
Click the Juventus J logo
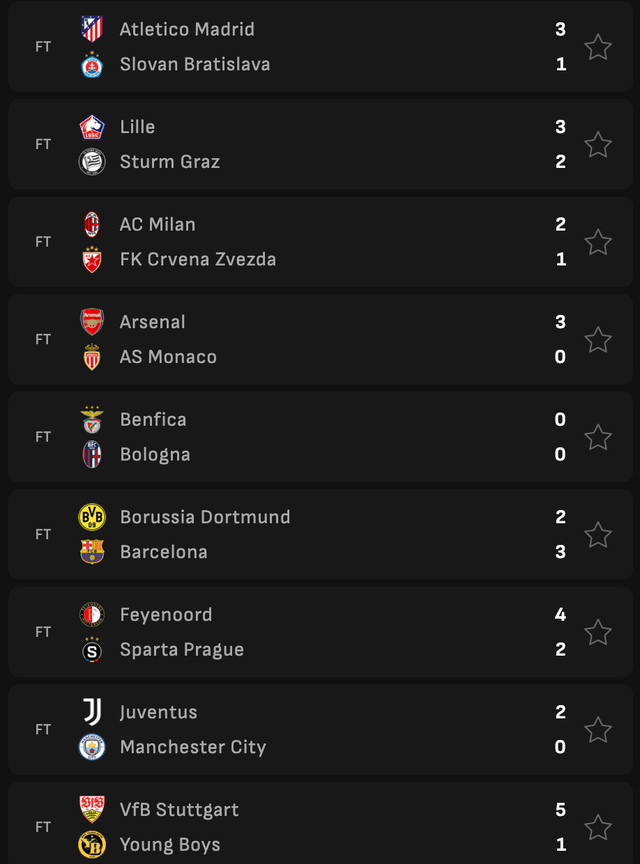pyautogui.click(x=92, y=712)
